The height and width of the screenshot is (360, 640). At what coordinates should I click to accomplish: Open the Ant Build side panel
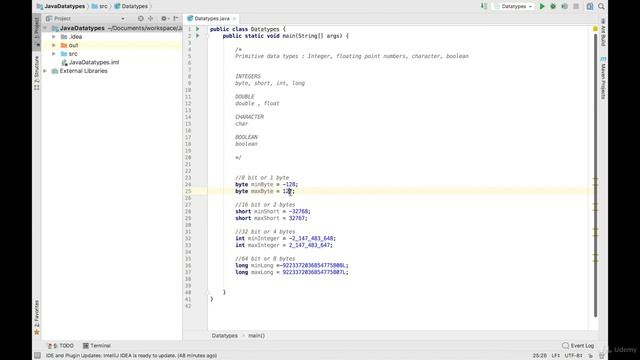click(x=603, y=32)
